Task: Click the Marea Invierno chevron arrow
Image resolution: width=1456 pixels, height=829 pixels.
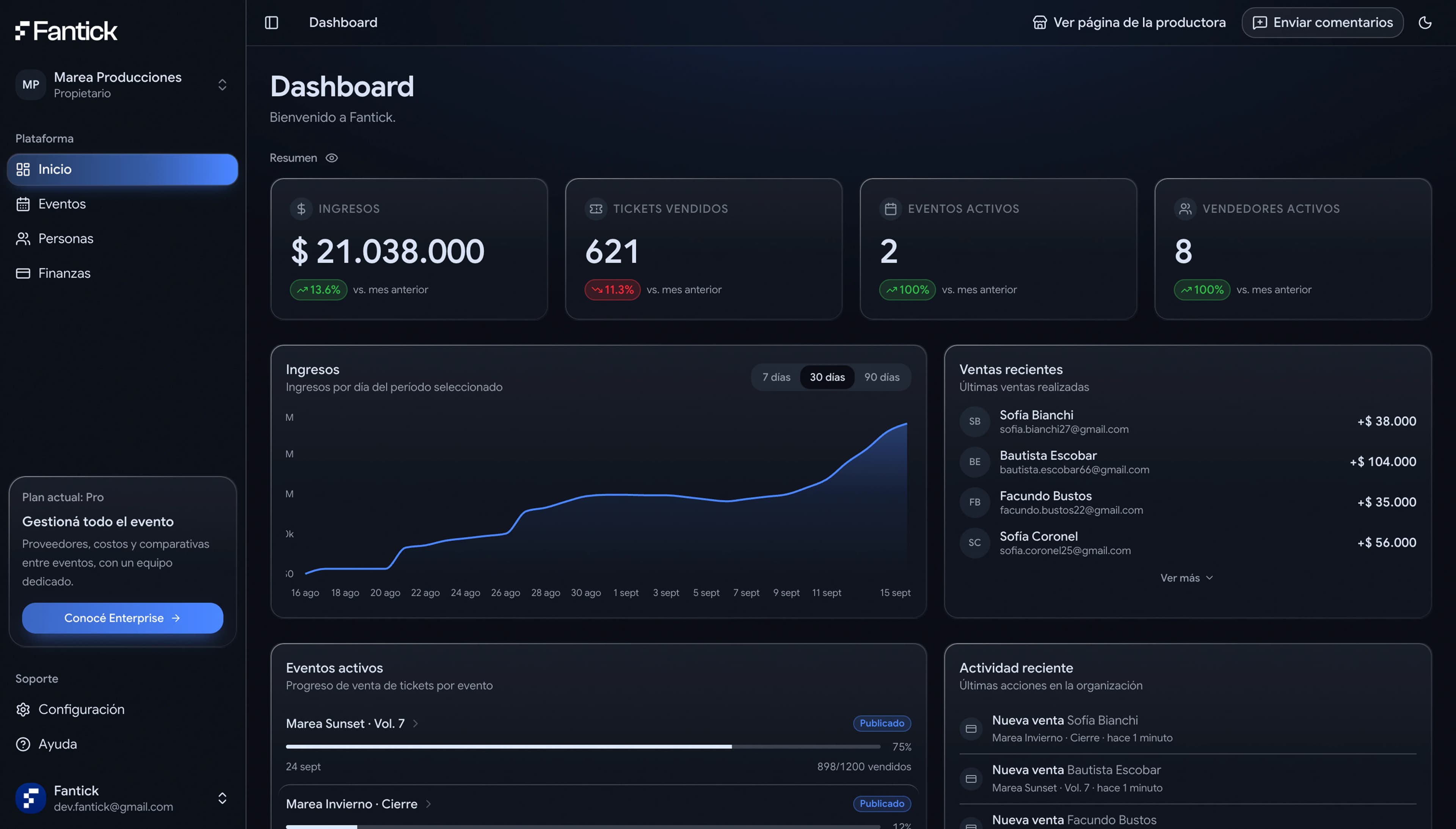Action: click(x=428, y=804)
